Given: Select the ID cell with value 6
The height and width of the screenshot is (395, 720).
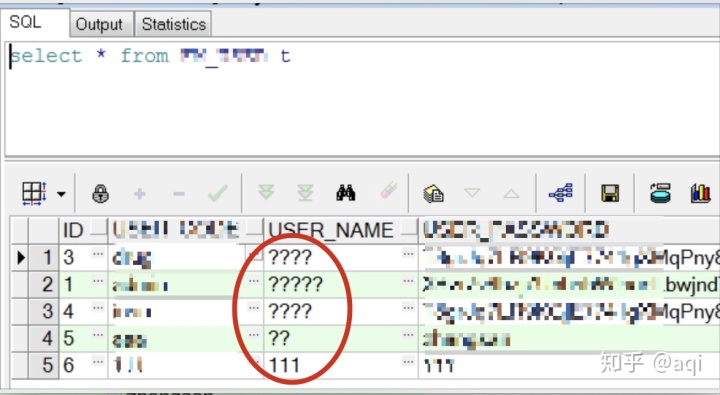Looking at the screenshot, I should [x=83, y=365].
